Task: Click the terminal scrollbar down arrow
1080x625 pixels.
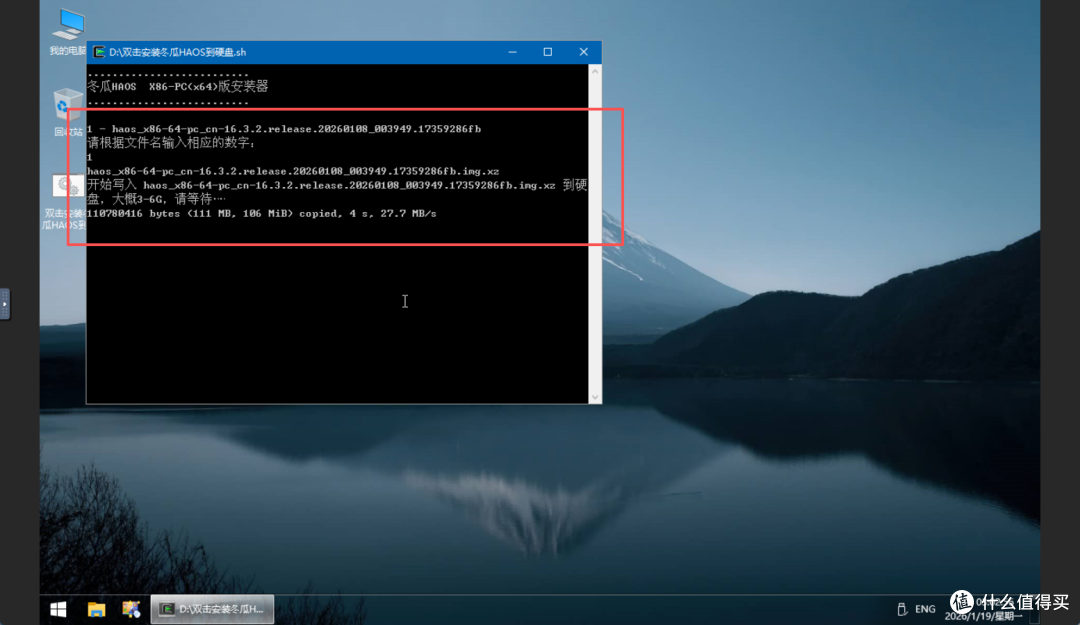Action: click(x=595, y=397)
